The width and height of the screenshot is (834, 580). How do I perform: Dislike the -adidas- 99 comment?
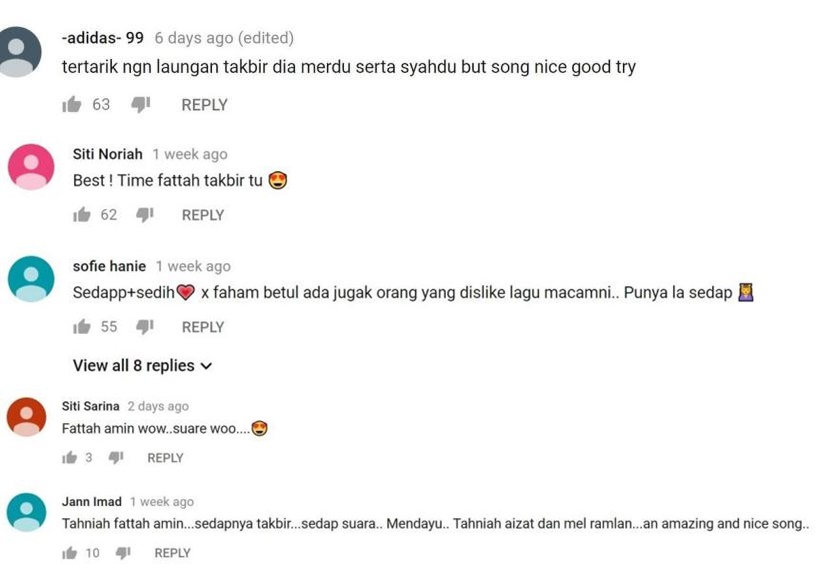coord(141,105)
